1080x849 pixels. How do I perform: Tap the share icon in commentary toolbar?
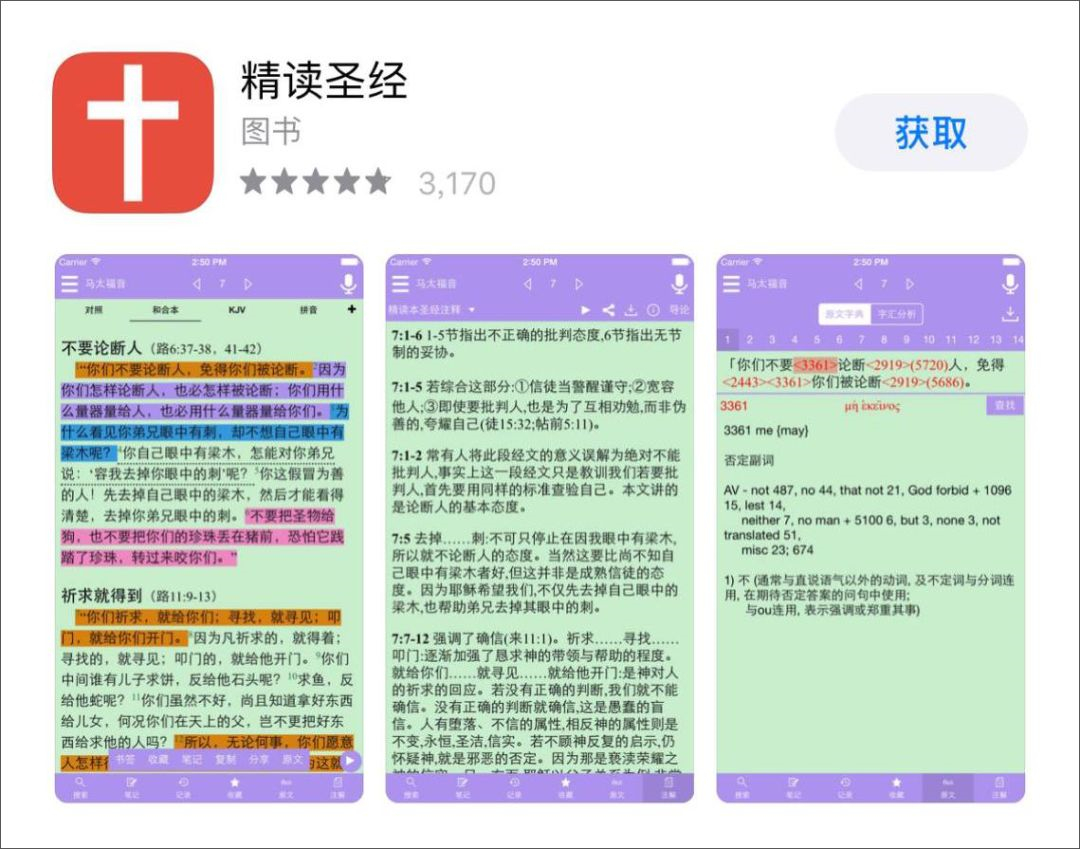pos(608,308)
